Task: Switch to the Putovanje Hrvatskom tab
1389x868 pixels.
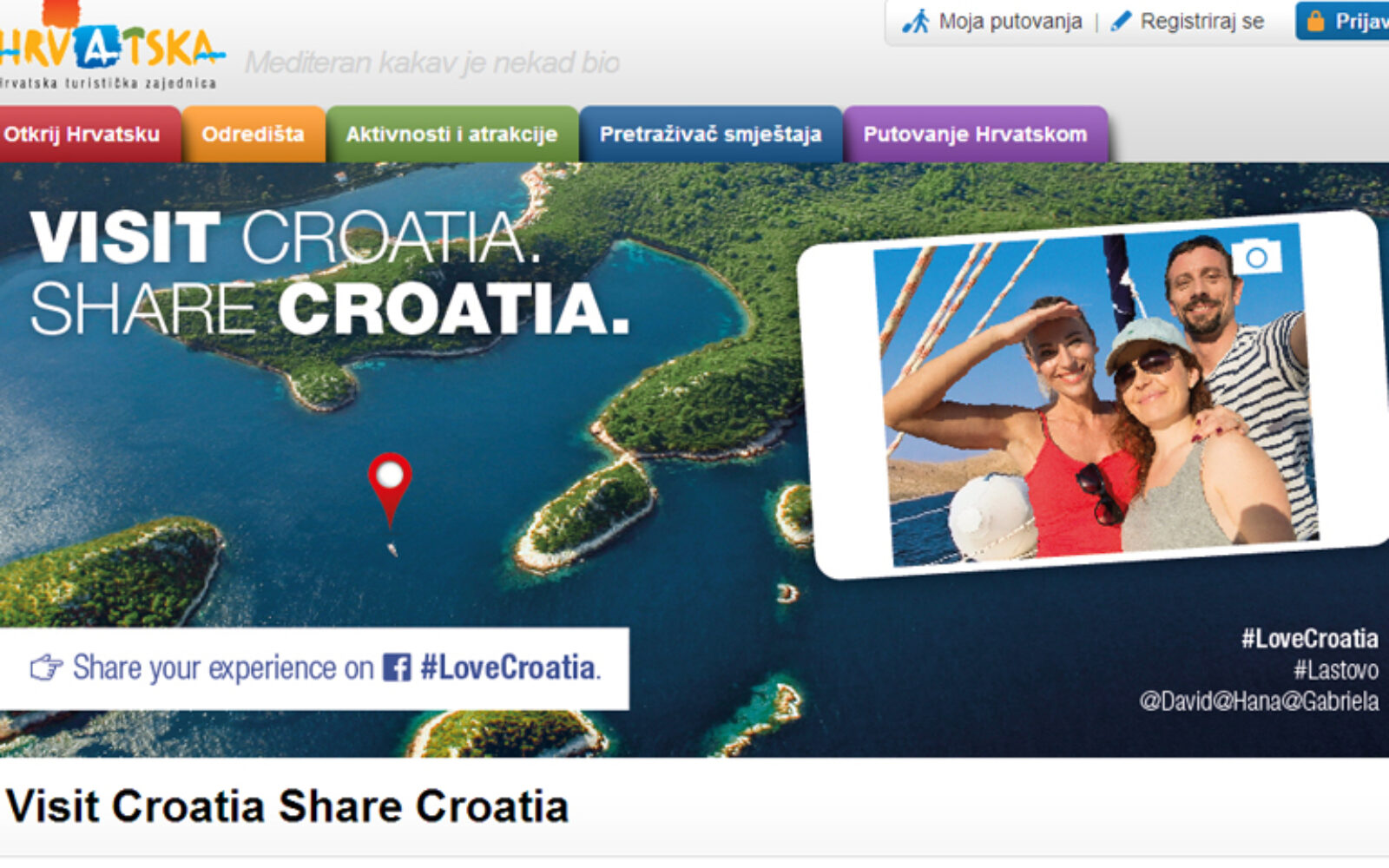Action: (x=975, y=135)
